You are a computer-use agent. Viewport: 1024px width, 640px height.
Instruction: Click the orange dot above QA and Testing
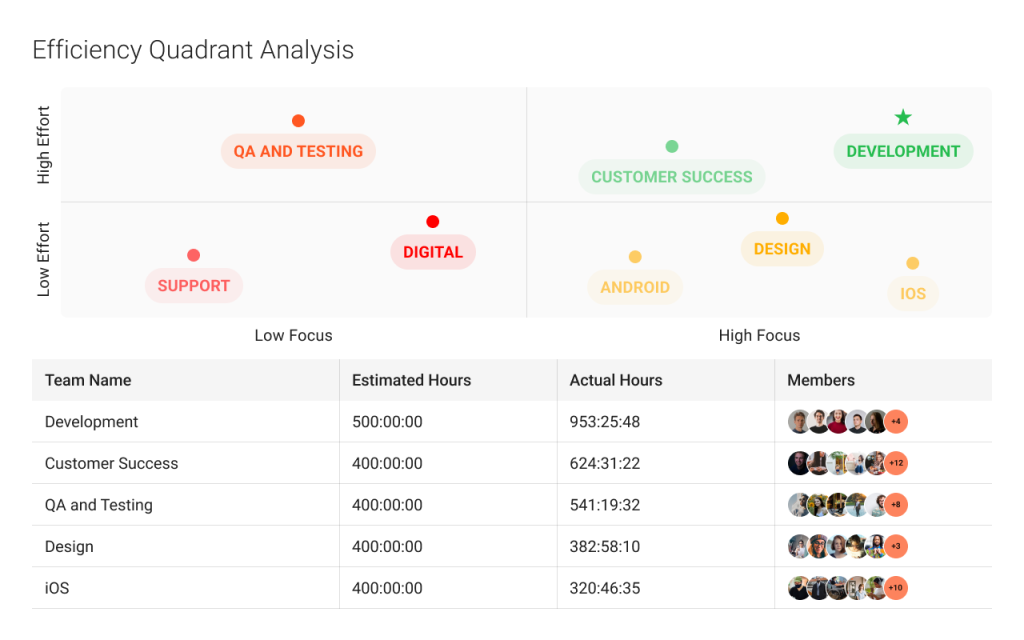coord(298,120)
